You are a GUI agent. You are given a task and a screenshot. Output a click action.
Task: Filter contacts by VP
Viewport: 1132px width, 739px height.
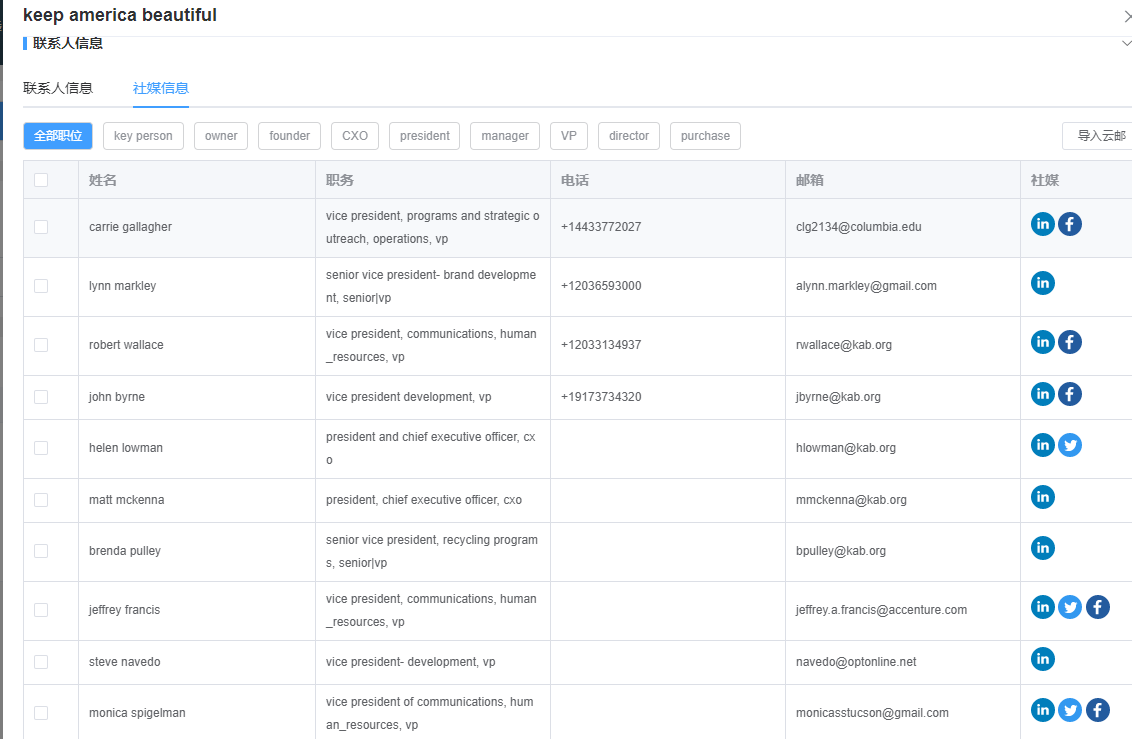569,136
